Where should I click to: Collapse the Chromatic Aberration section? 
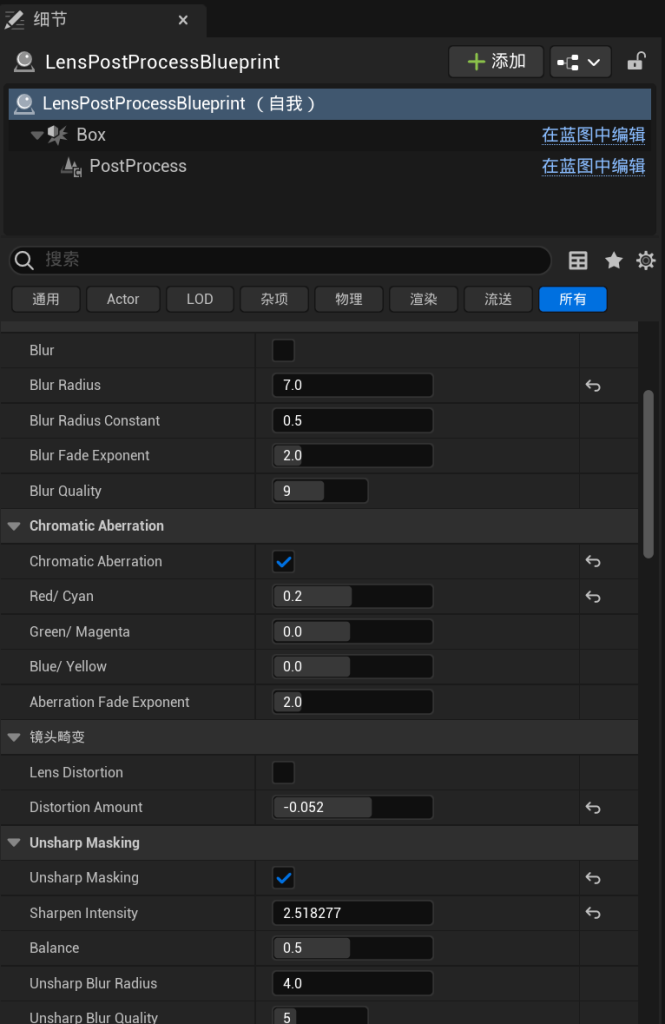tap(15, 526)
